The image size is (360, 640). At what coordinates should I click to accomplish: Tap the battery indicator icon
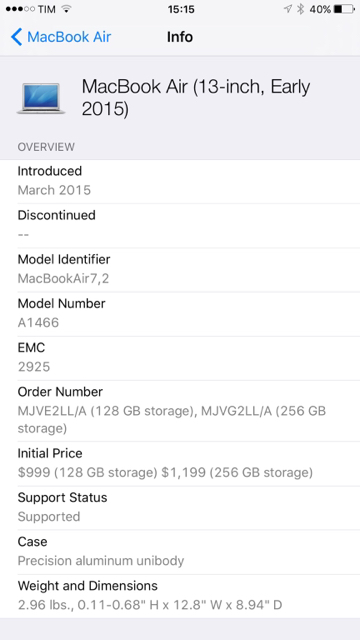tap(344, 9)
